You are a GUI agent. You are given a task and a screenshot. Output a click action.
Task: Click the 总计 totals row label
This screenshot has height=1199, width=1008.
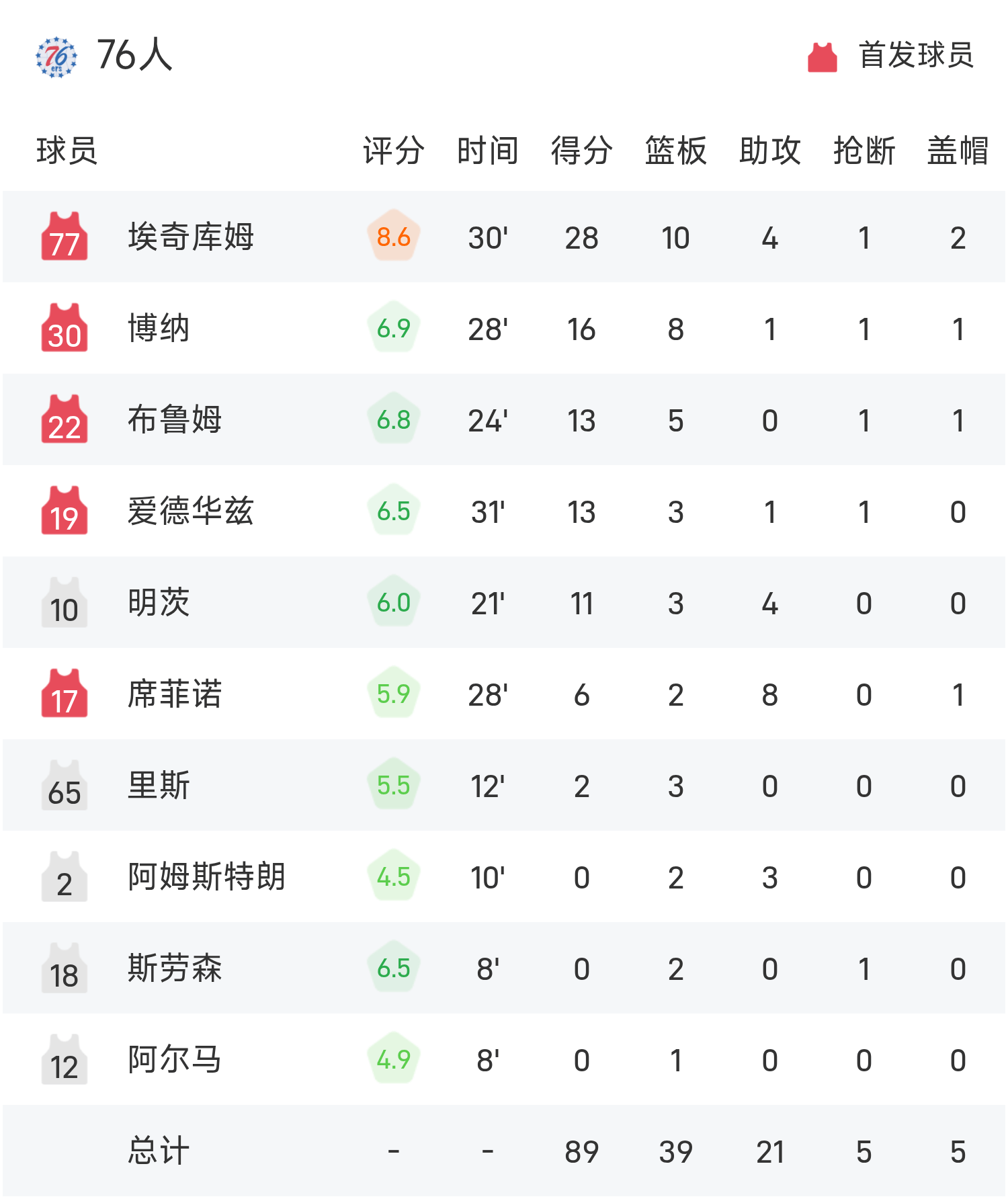click(159, 1151)
